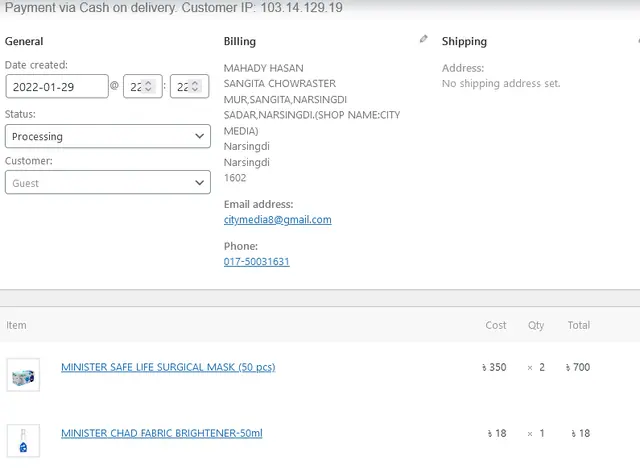640x473 pixels.
Task: Open MINISTER CHAD FABRIC BRIGHTENER-50ml link
Action: 162,433
